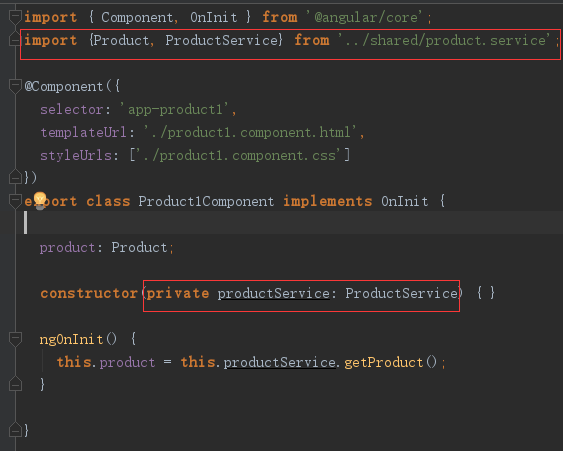The image size is (563, 451).
Task: Collapse the first import line fold marker
Action: click(x=15, y=17)
